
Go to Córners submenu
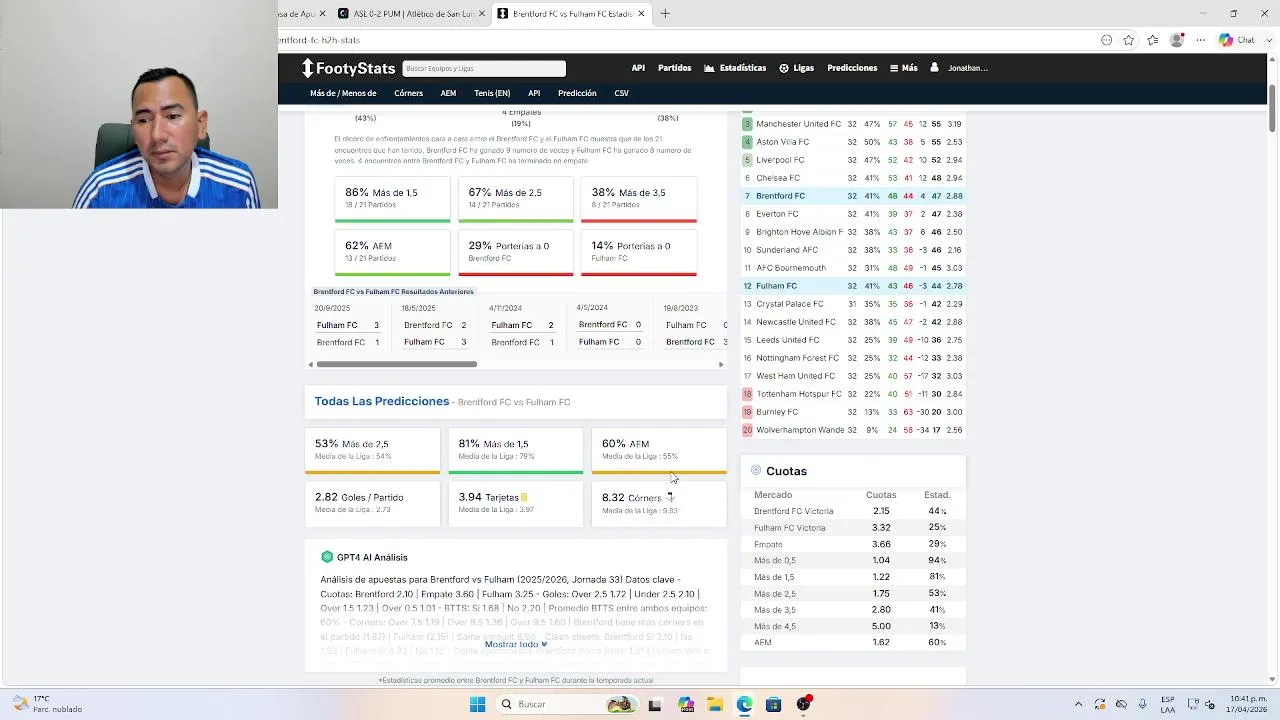click(x=408, y=93)
